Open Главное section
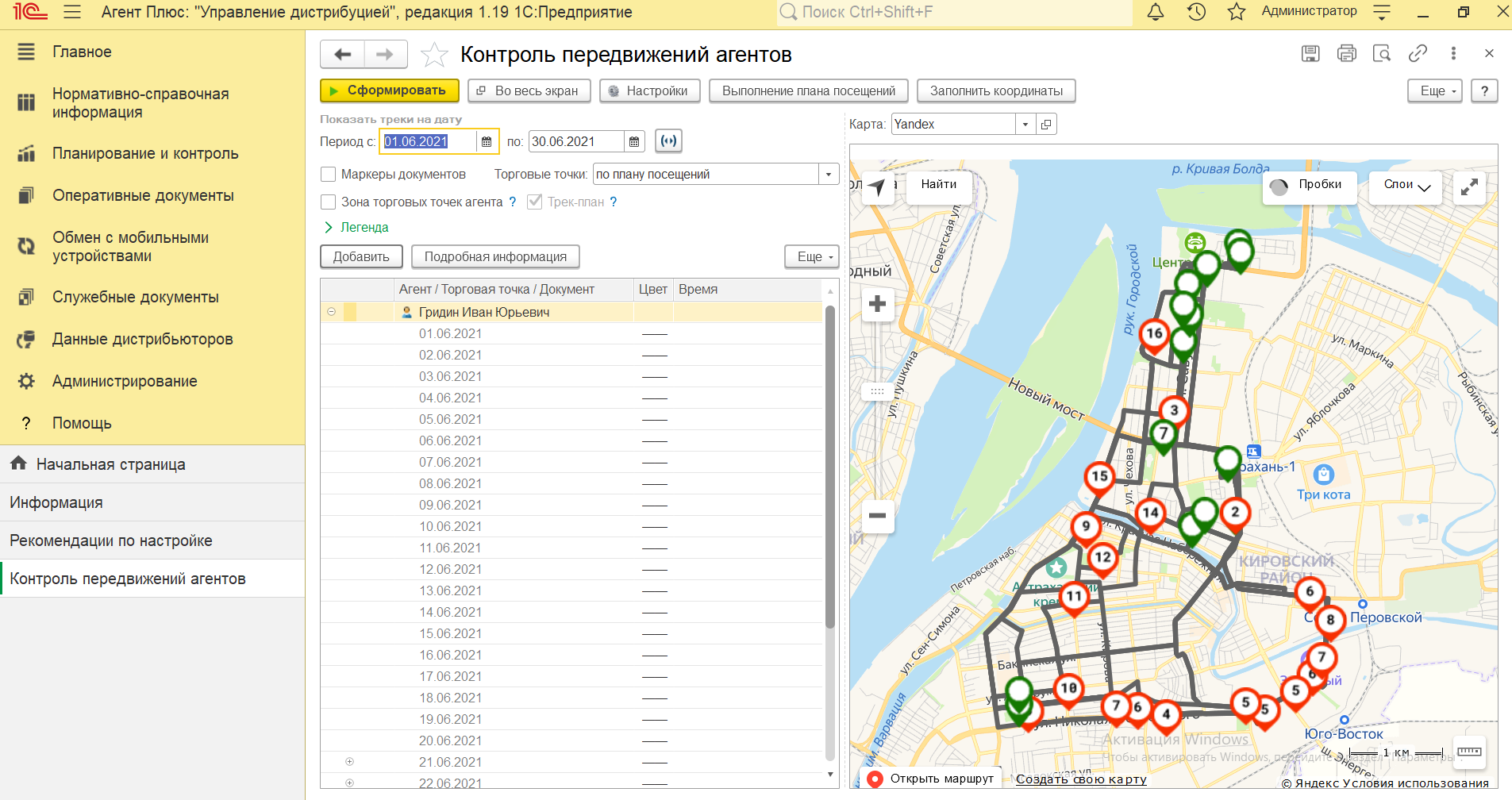The height and width of the screenshot is (800, 1512). tap(82, 52)
